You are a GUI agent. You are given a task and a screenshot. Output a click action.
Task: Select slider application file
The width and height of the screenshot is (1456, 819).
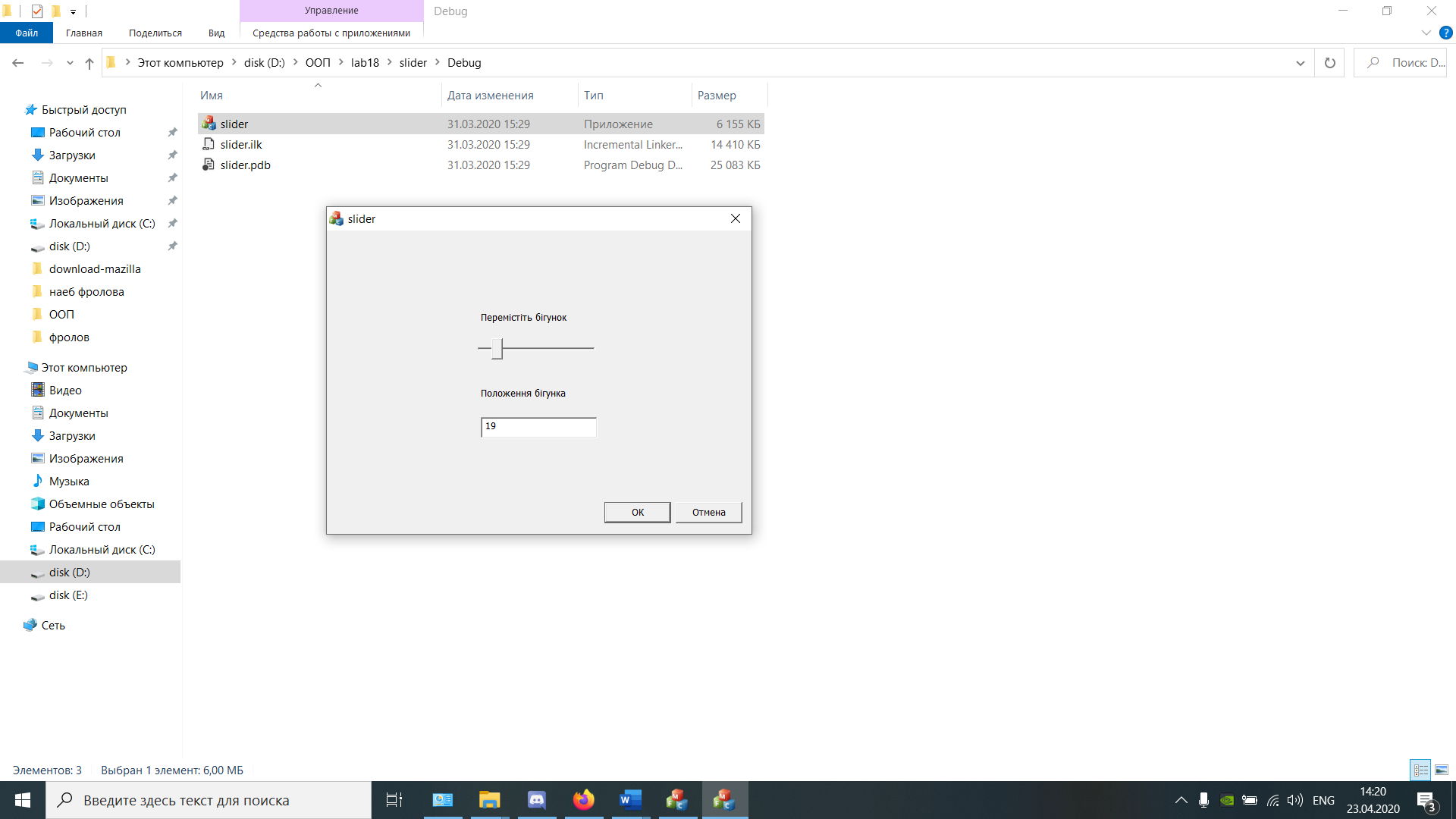pyautogui.click(x=481, y=124)
